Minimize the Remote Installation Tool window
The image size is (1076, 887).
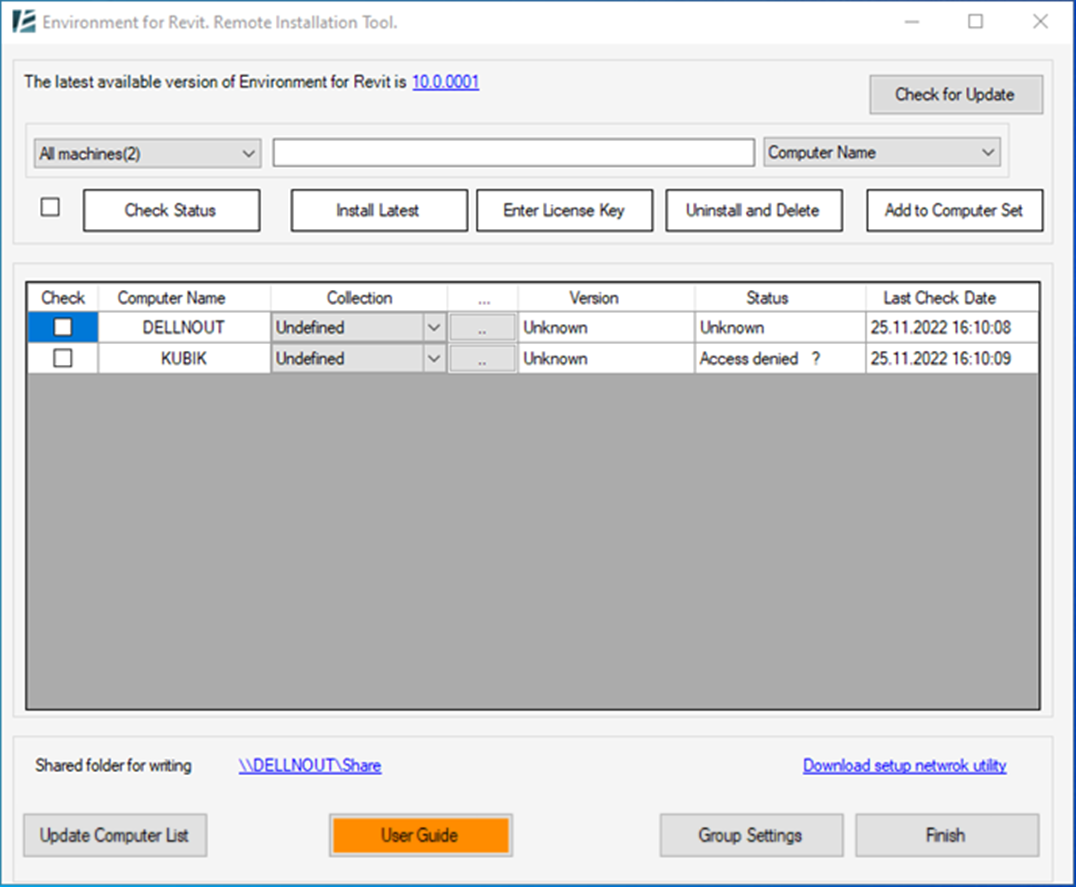pos(911,21)
